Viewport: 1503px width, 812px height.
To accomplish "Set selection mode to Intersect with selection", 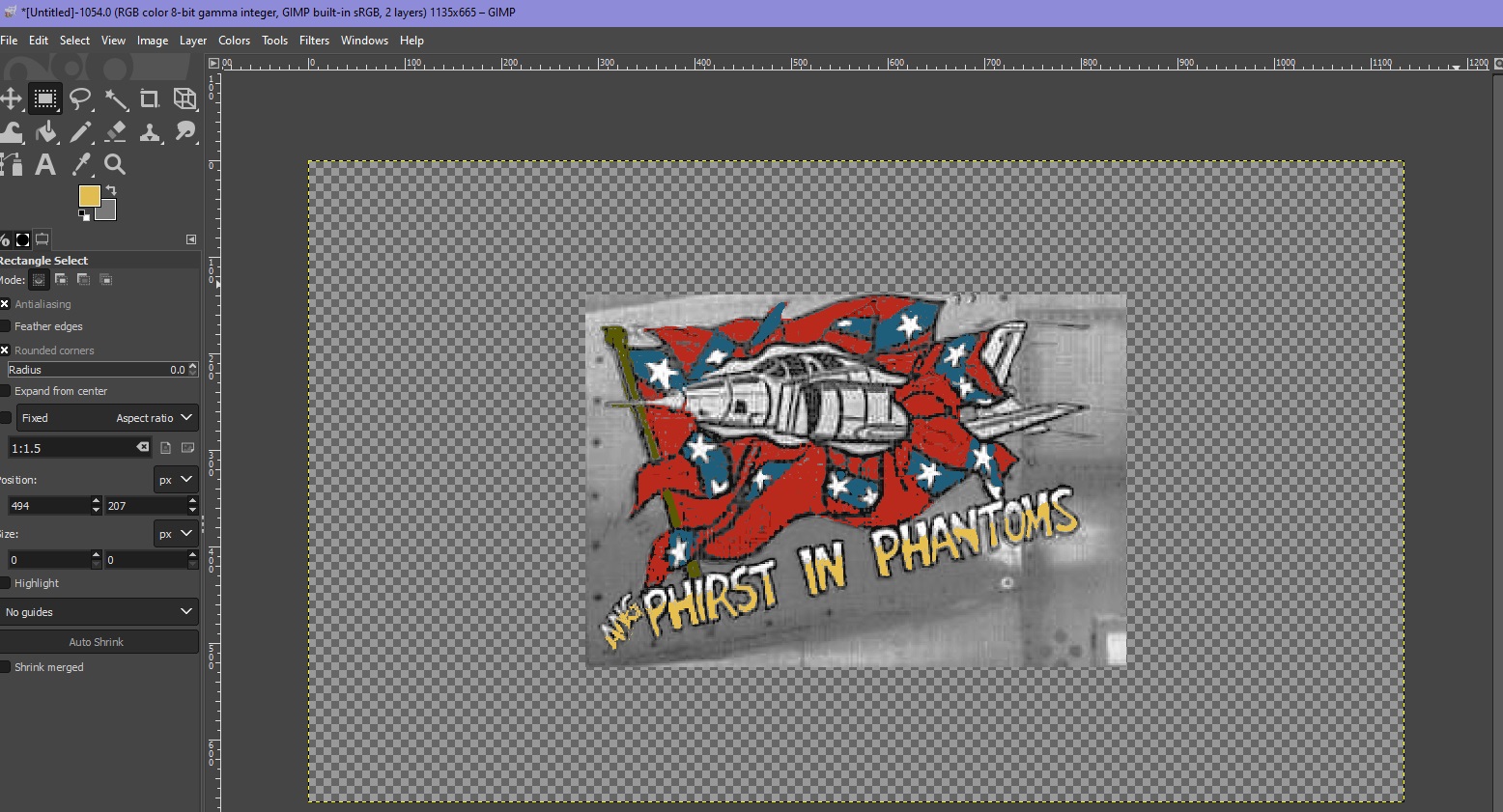I will tap(106, 280).
